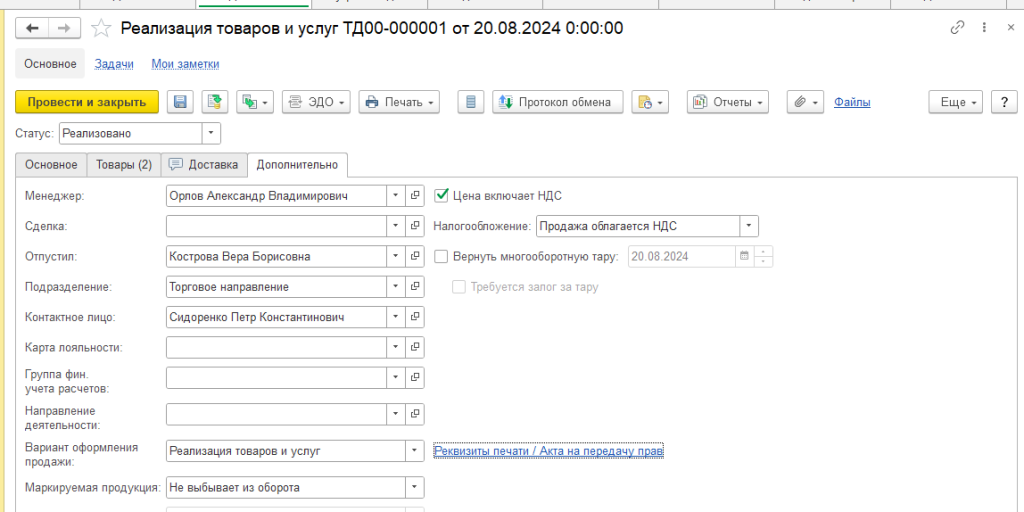
Task: Click into the Карта лояльности input field
Action: pyautogui.click(x=275, y=347)
